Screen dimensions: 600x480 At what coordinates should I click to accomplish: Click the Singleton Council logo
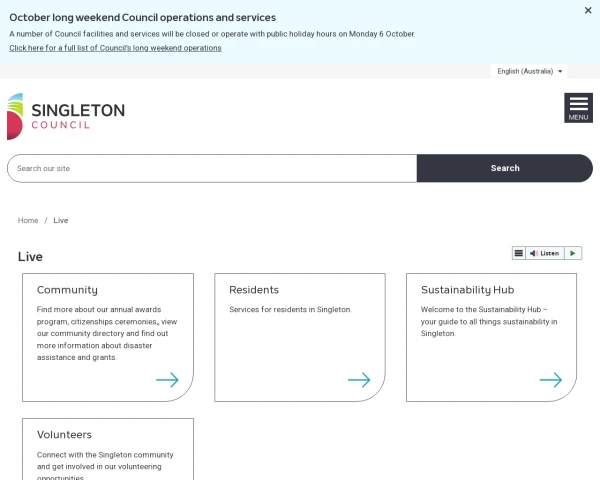[66, 116]
